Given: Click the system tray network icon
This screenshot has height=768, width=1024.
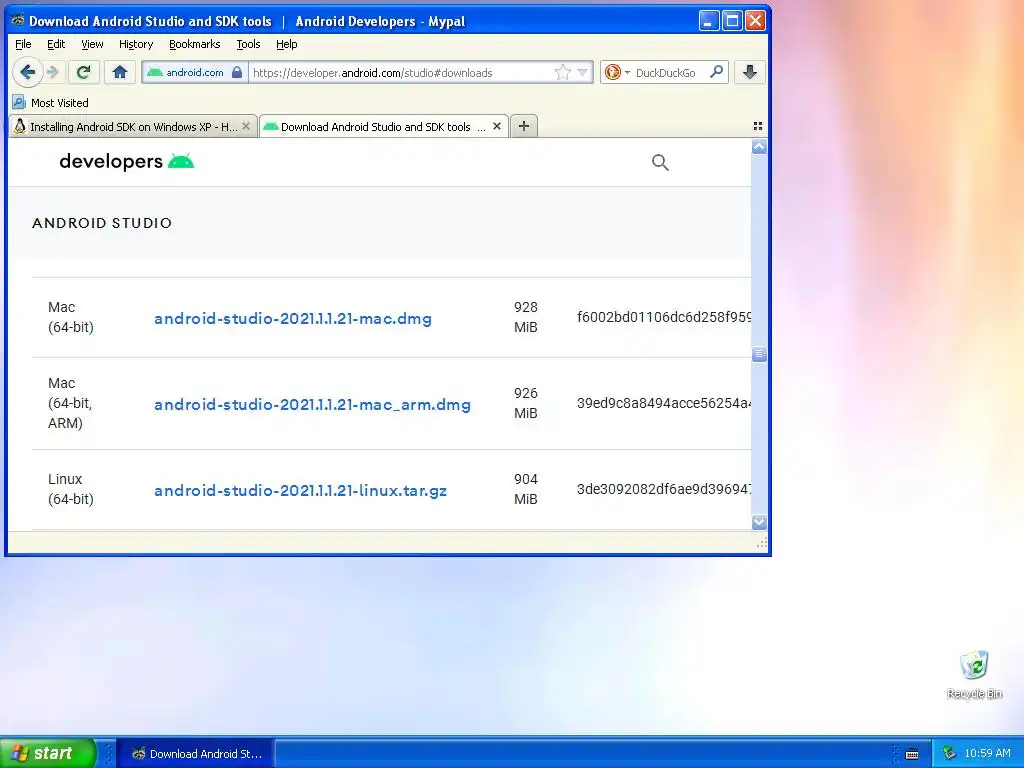Looking at the screenshot, I should [x=949, y=754].
